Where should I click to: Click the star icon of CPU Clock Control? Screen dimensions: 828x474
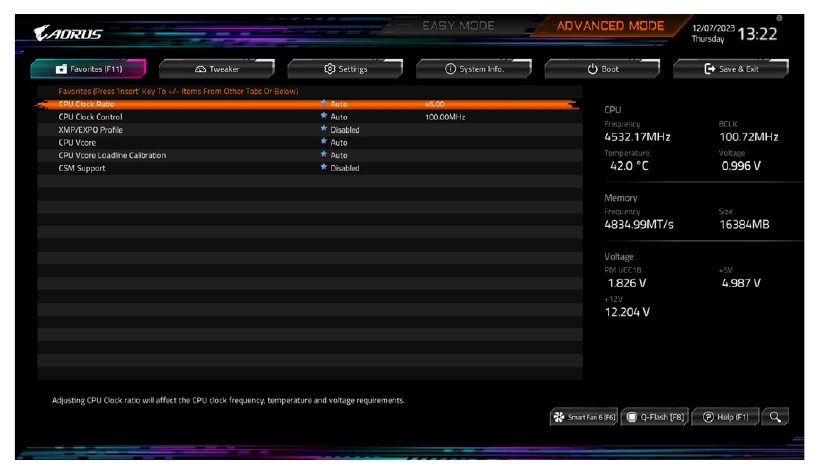tap(324, 116)
